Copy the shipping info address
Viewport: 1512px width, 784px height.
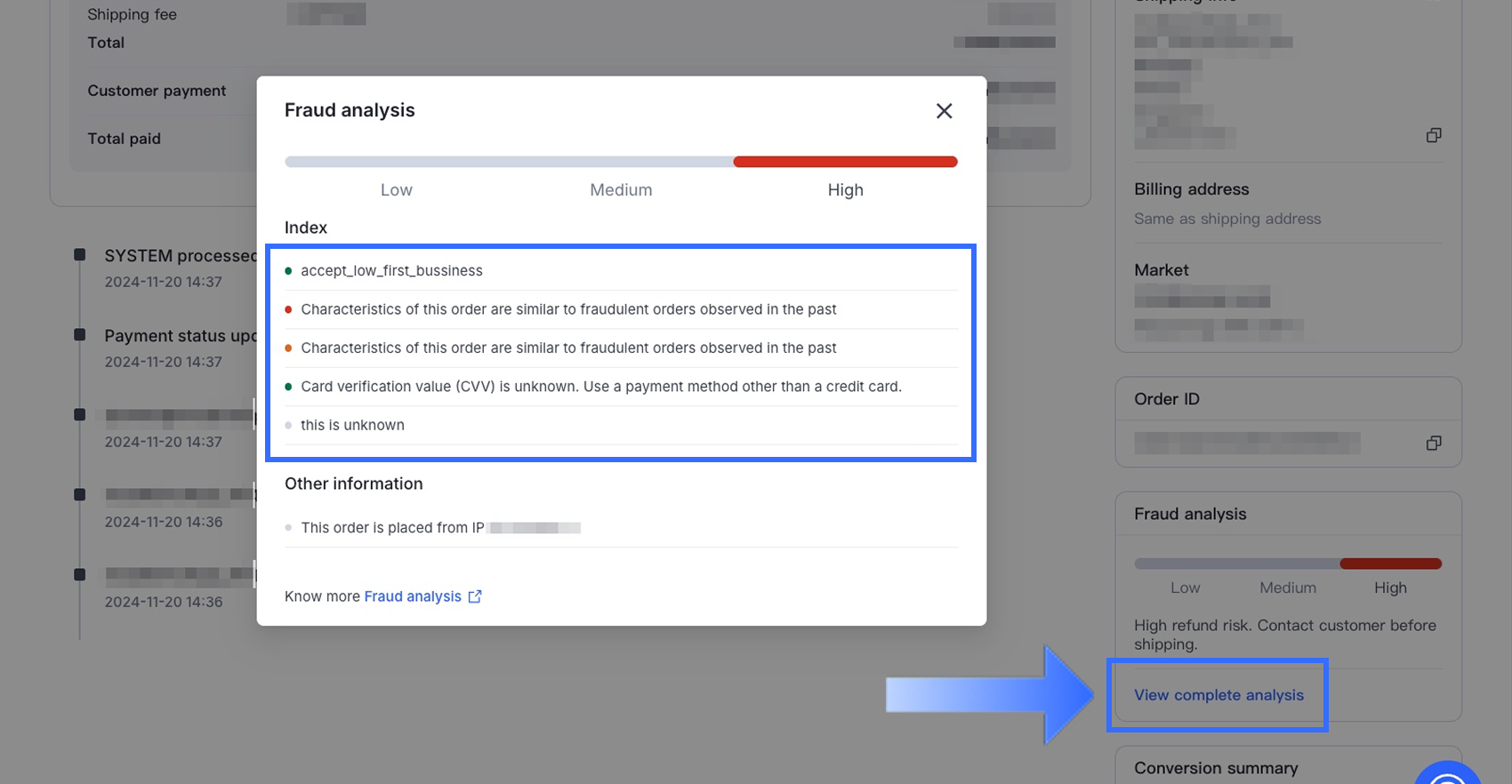tap(1433, 135)
